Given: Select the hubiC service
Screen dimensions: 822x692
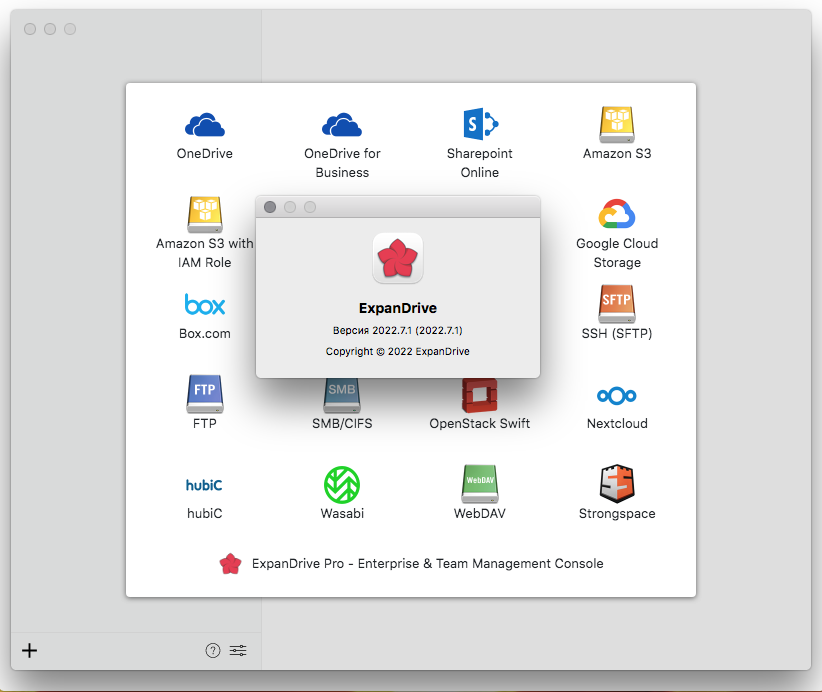Looking at the screenshot, I should [204, 485].
